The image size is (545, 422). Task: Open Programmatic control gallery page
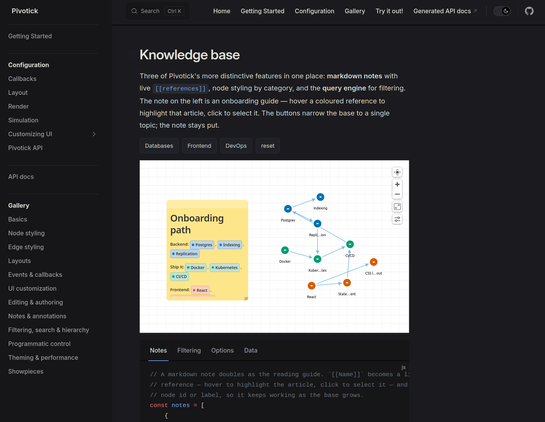click(39, 344)
